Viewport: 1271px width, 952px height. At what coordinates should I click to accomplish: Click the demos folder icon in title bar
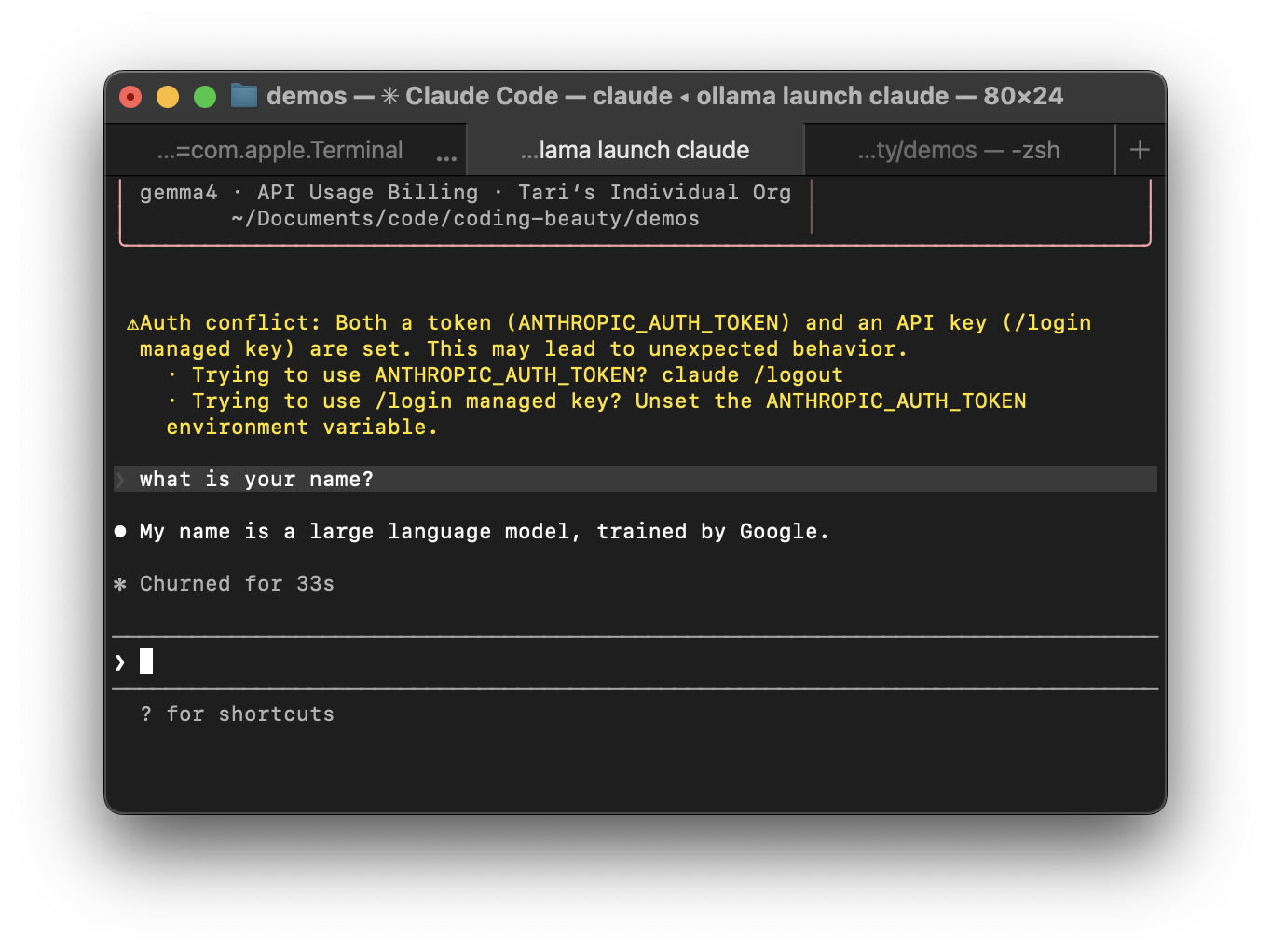tap(244, 96)
